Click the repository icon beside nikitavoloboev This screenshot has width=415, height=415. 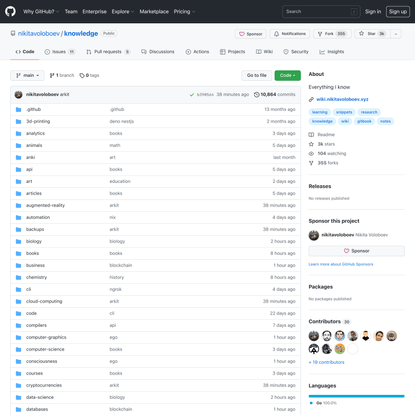(x=13, y=33)
